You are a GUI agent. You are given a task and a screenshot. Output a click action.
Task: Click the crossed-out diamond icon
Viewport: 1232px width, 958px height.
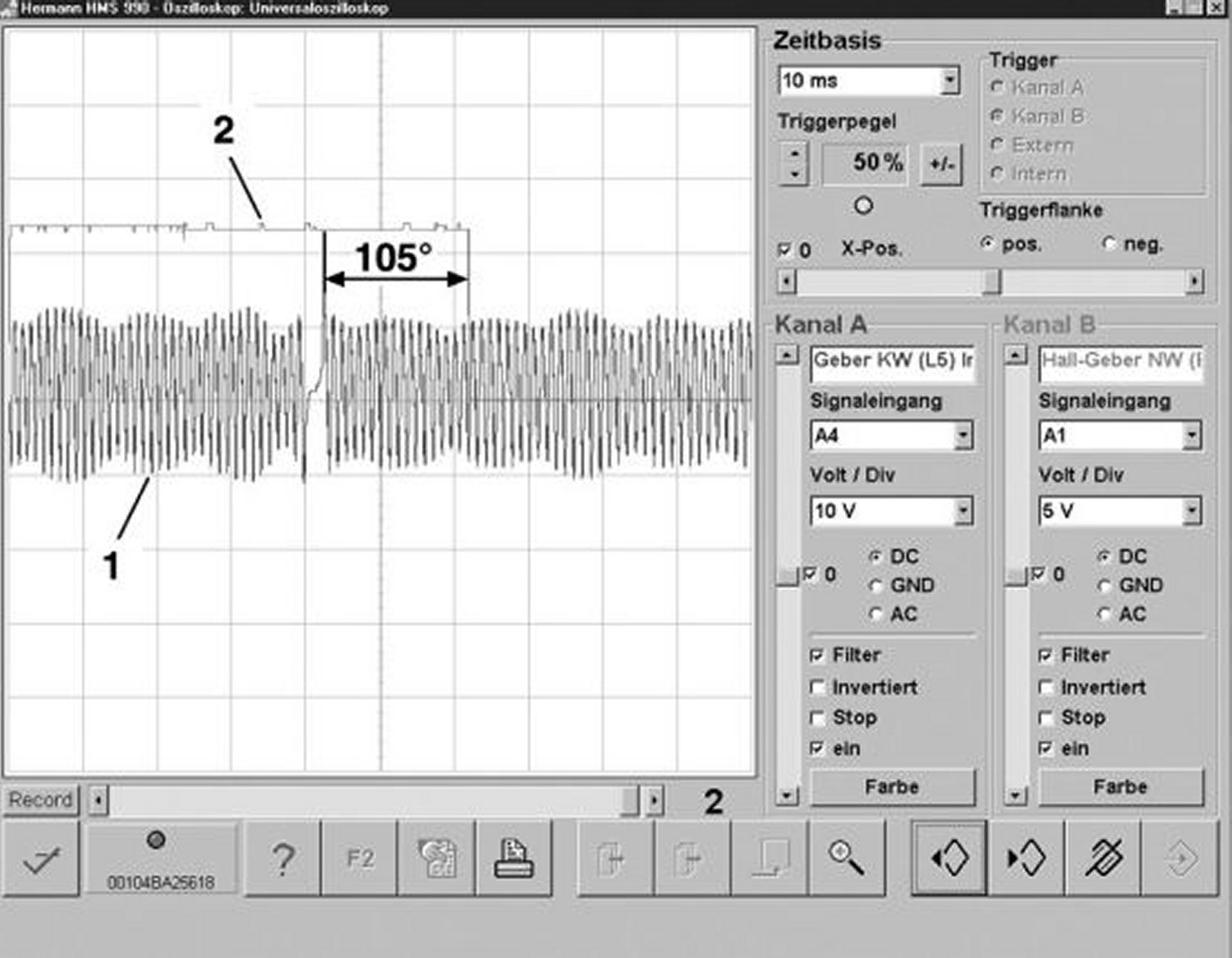click(1104, 859)
